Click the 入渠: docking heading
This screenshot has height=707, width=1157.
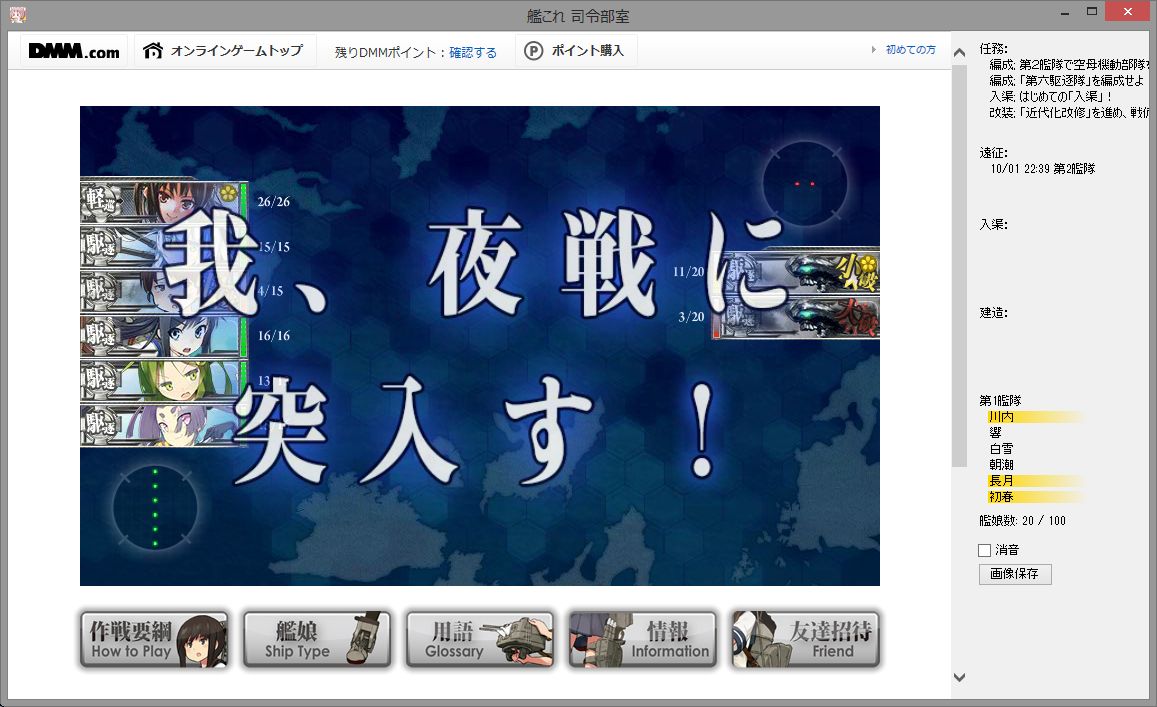pyautogui.click(x=993, y=224)
